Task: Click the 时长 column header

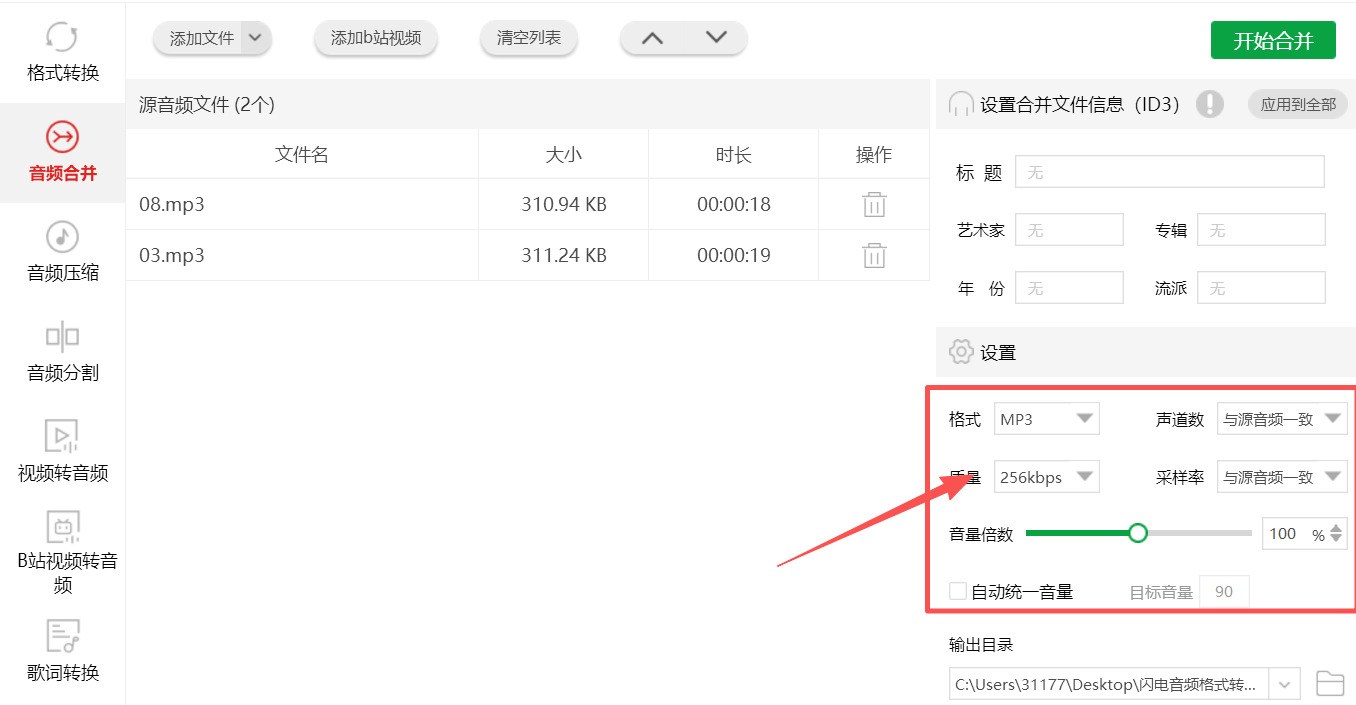Action: pos(733,155)
